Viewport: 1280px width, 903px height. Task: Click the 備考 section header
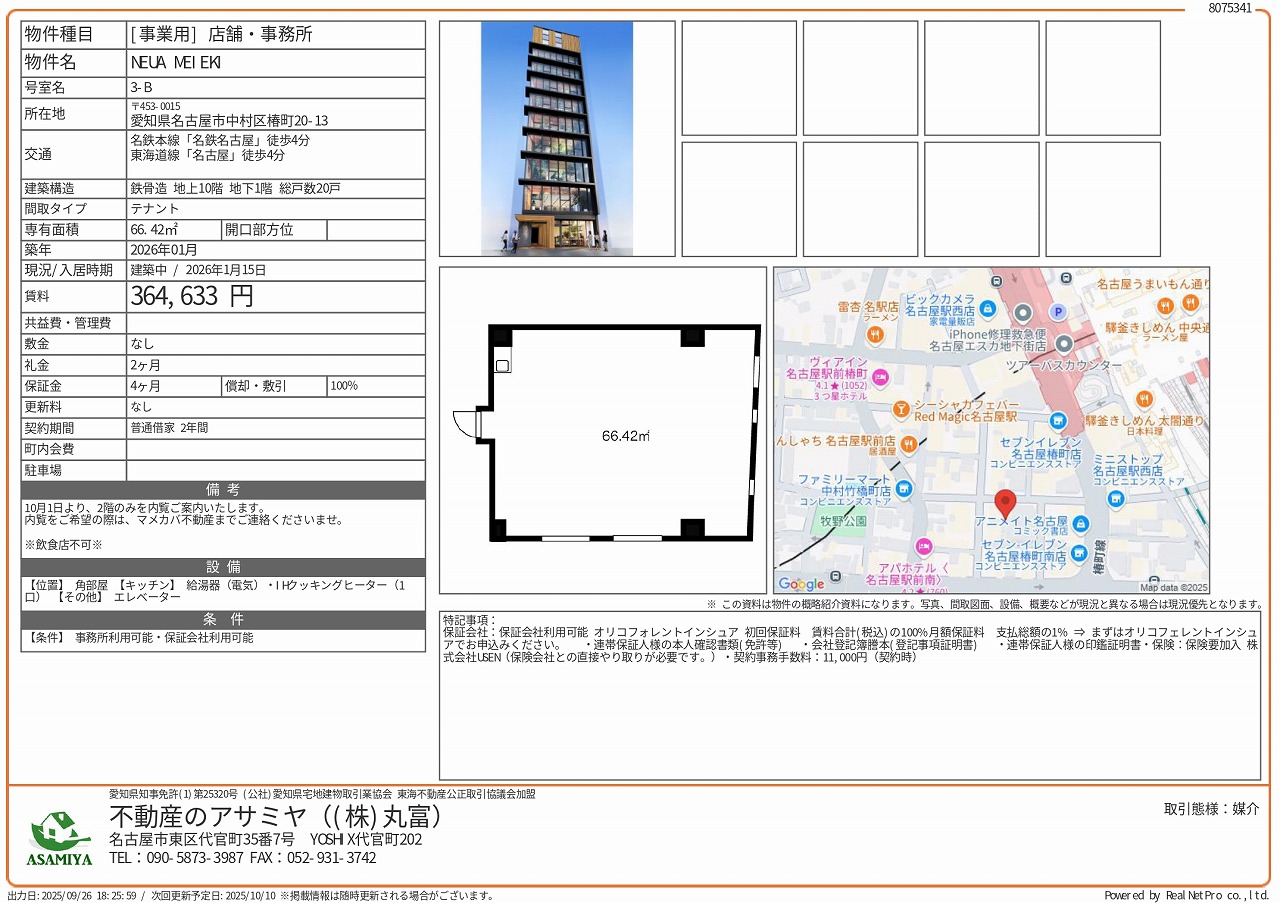pyautogui.click(x=223, y=490)
